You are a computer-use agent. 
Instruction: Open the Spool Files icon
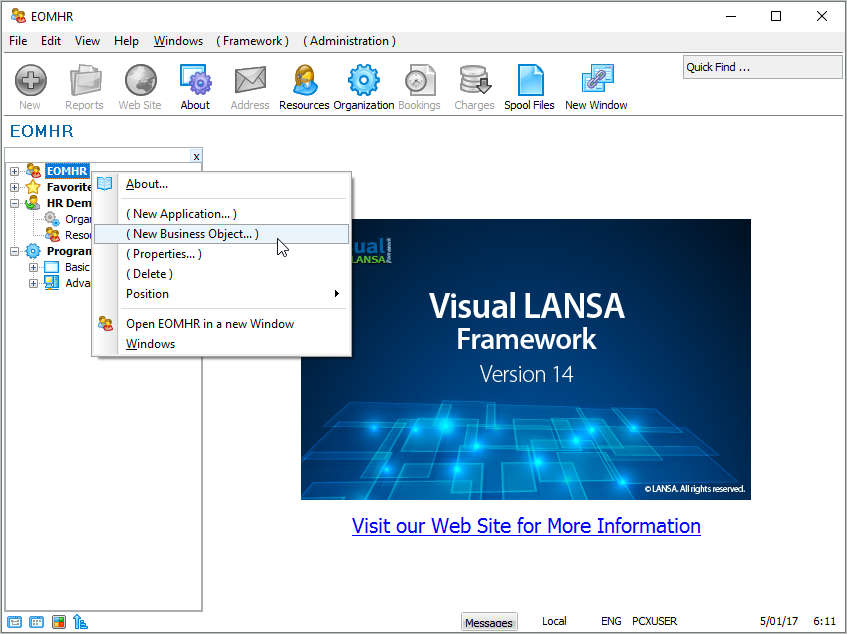pyautogui.click(x=530, y=80)
